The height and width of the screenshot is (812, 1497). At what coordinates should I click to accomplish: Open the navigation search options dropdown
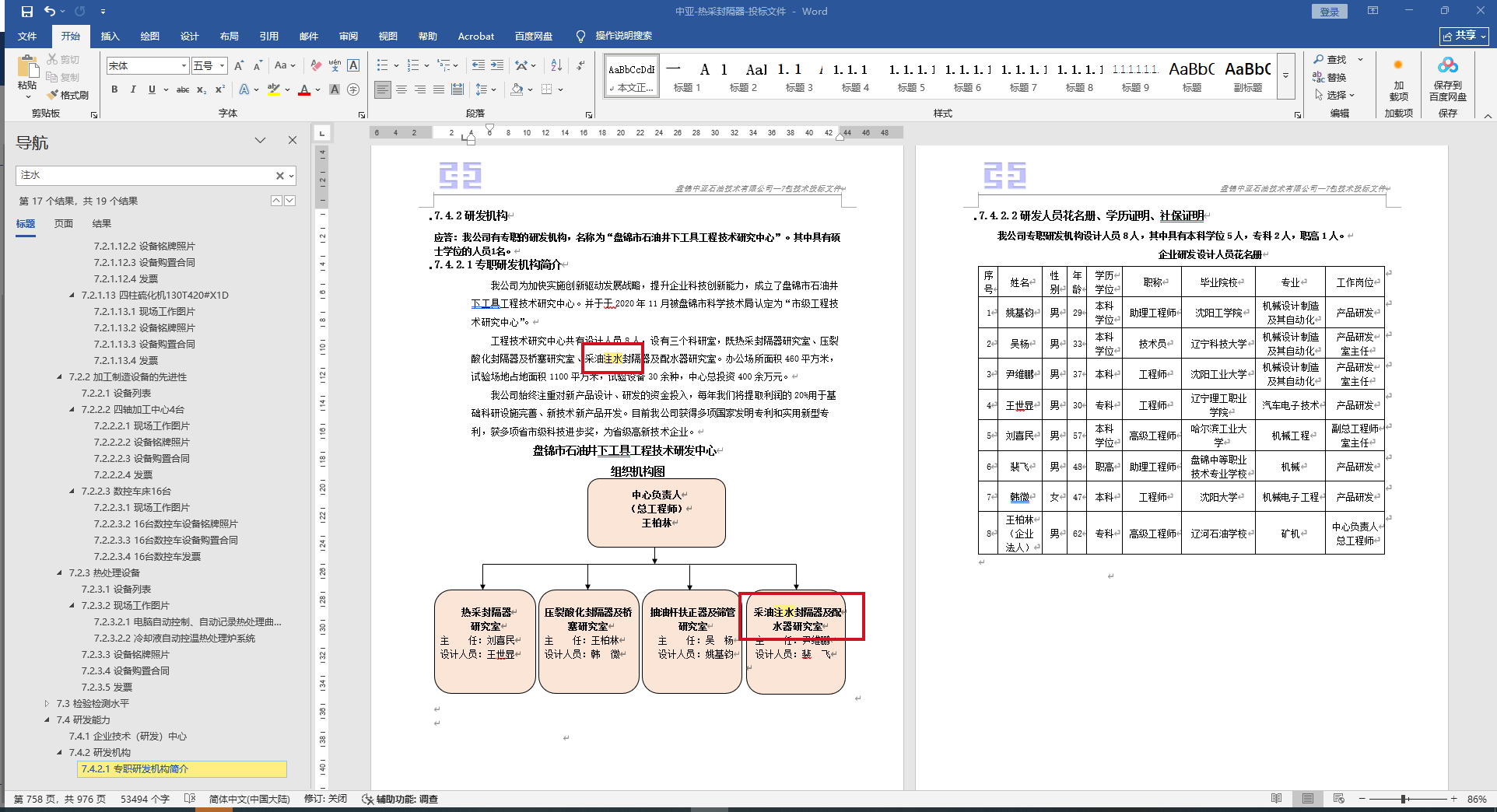coord(292,176)
